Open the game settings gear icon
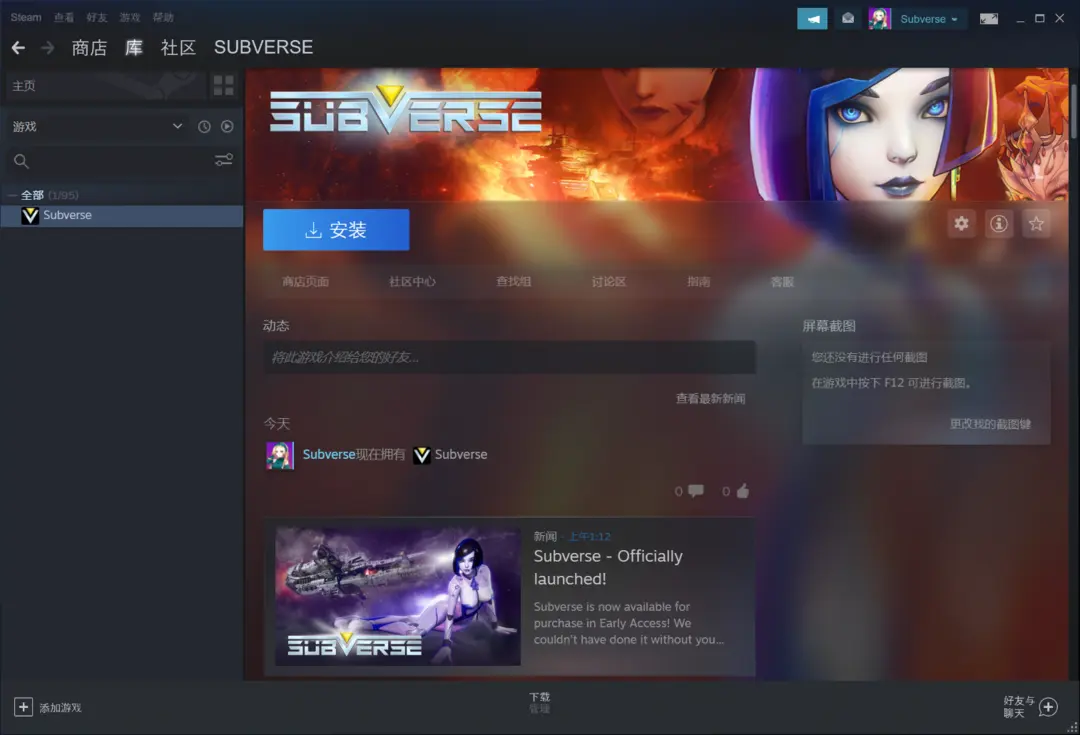 962,223
